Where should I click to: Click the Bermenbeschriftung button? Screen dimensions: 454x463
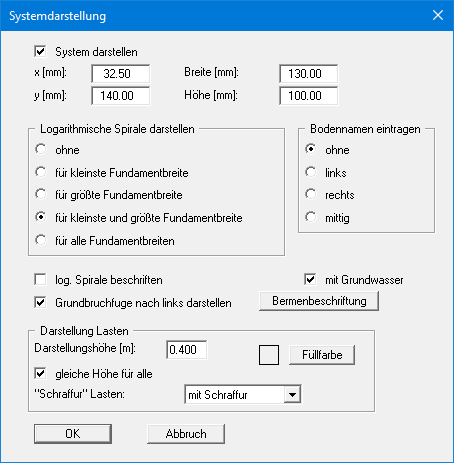tap(319, 301)
